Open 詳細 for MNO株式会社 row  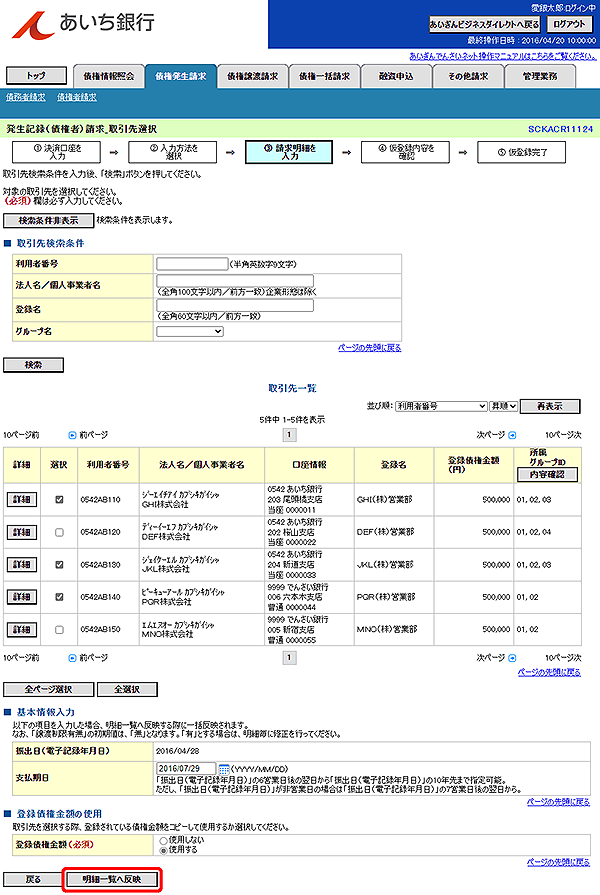point(22,630)
